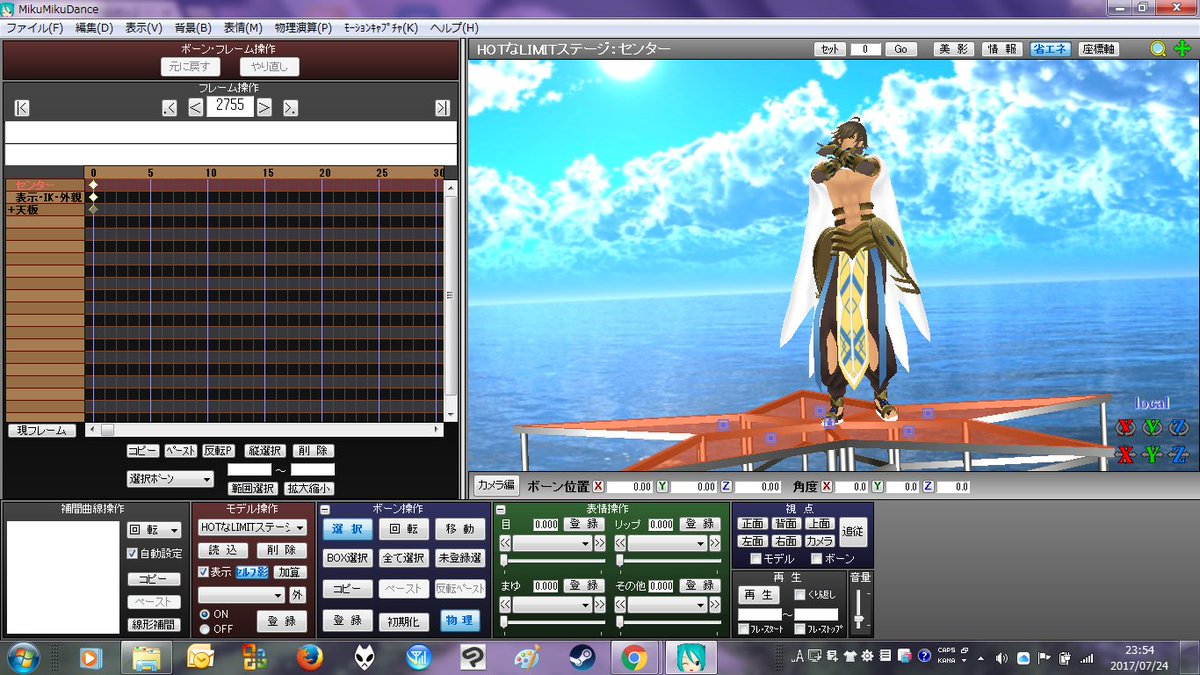This screenshot has height=675, width=1200.
Task: Jump to first frame arrow button
Action: point(22,108)
